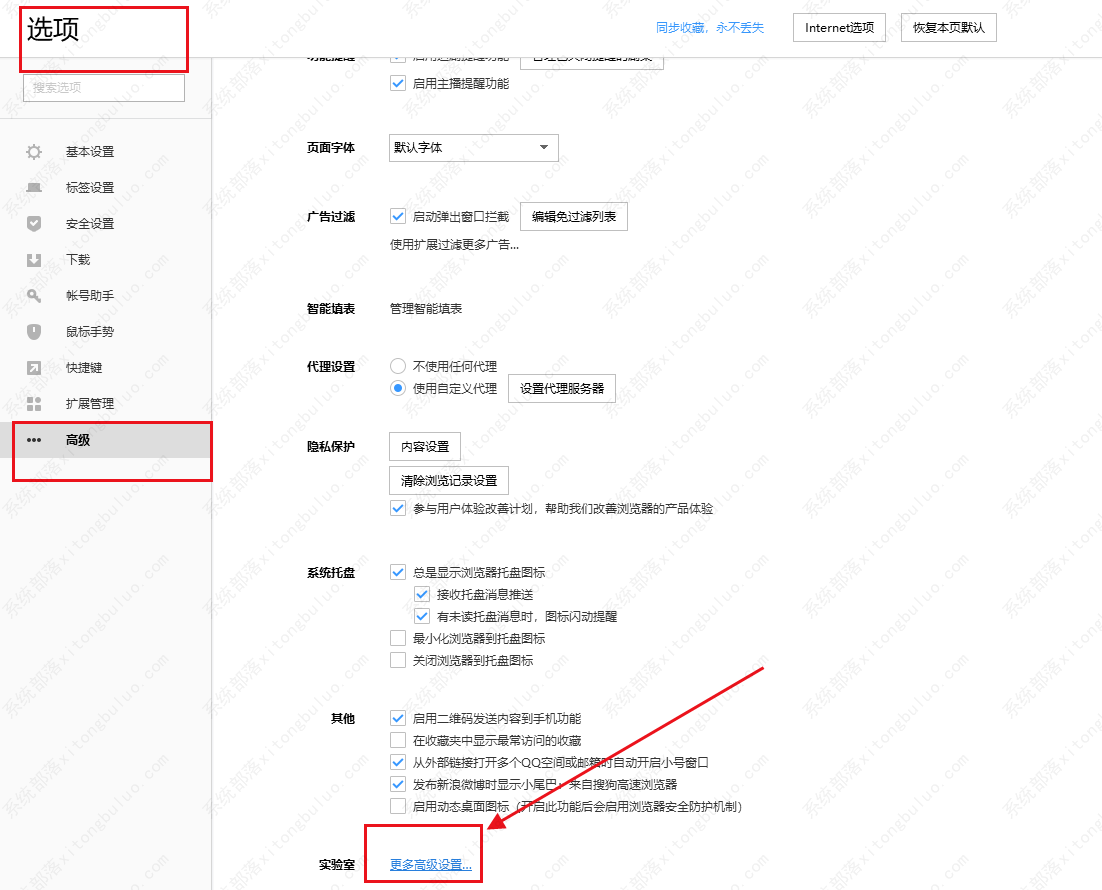Click the grid icon for 扩展管理
Image resolution: width=1102 pixels, height=890 pixels.
34,404
